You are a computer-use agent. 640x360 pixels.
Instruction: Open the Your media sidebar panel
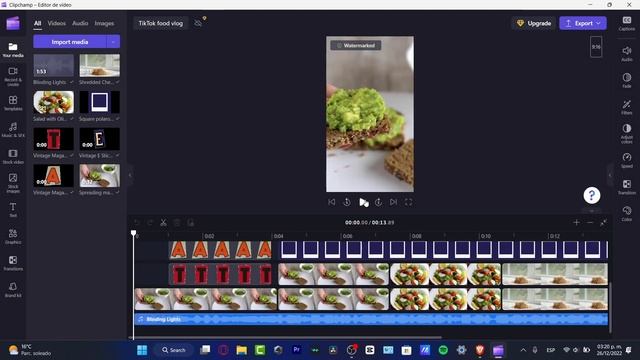(x=13, y=50)
